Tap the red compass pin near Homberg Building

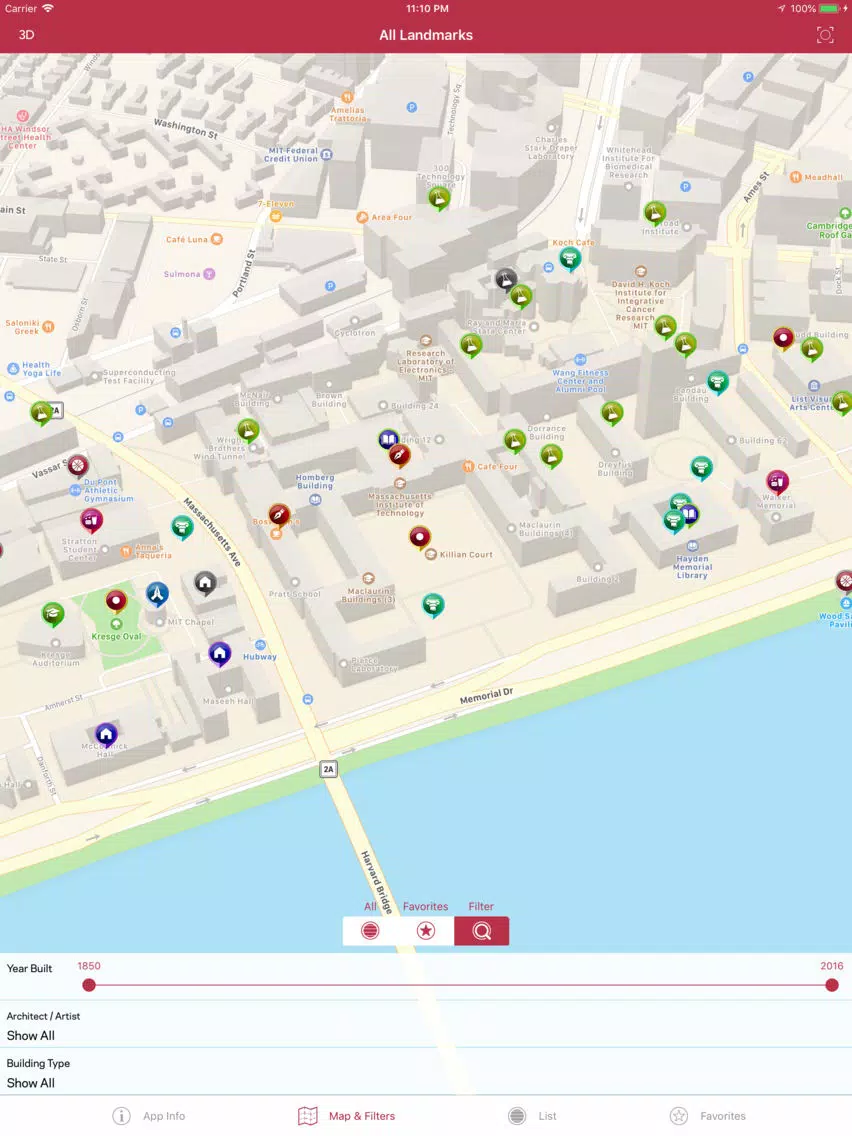tap(279, 515)
